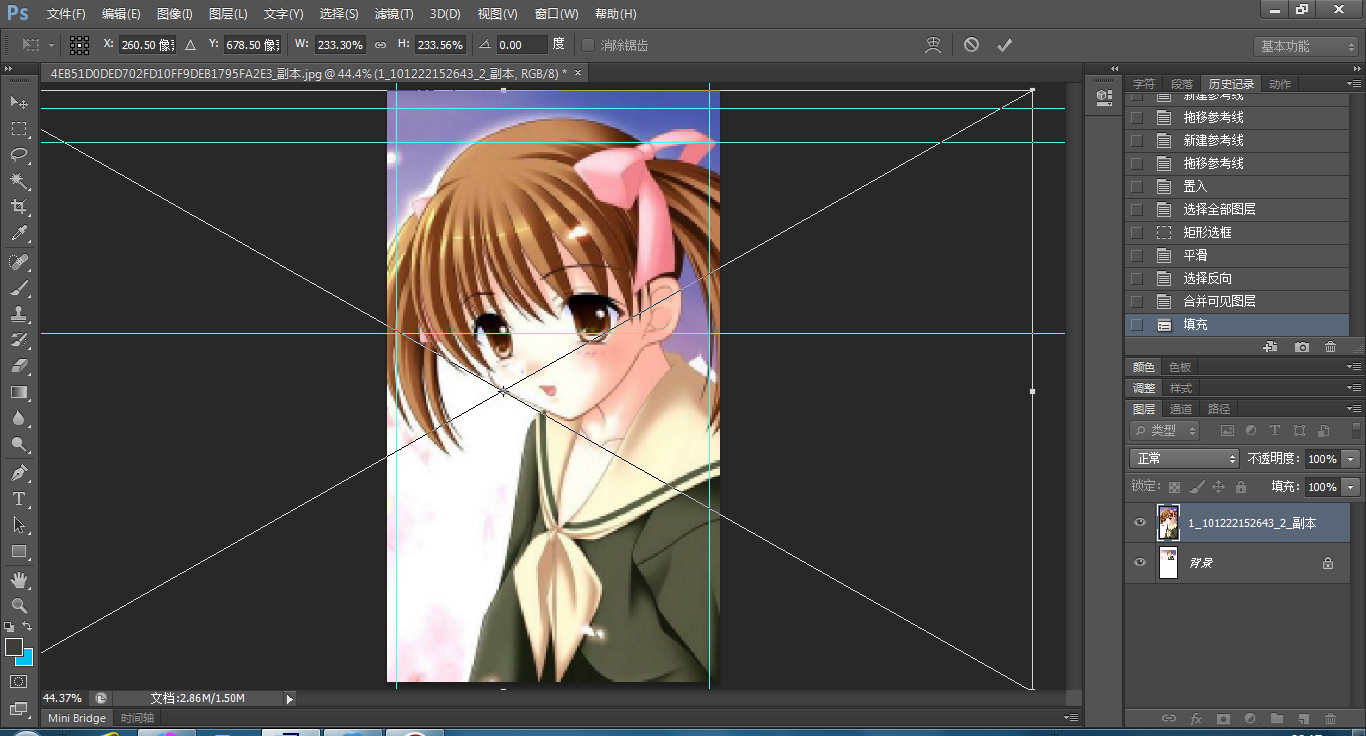
Task: Select the Lasso tool
Action: pyautogui.click(x=19, y=155)
